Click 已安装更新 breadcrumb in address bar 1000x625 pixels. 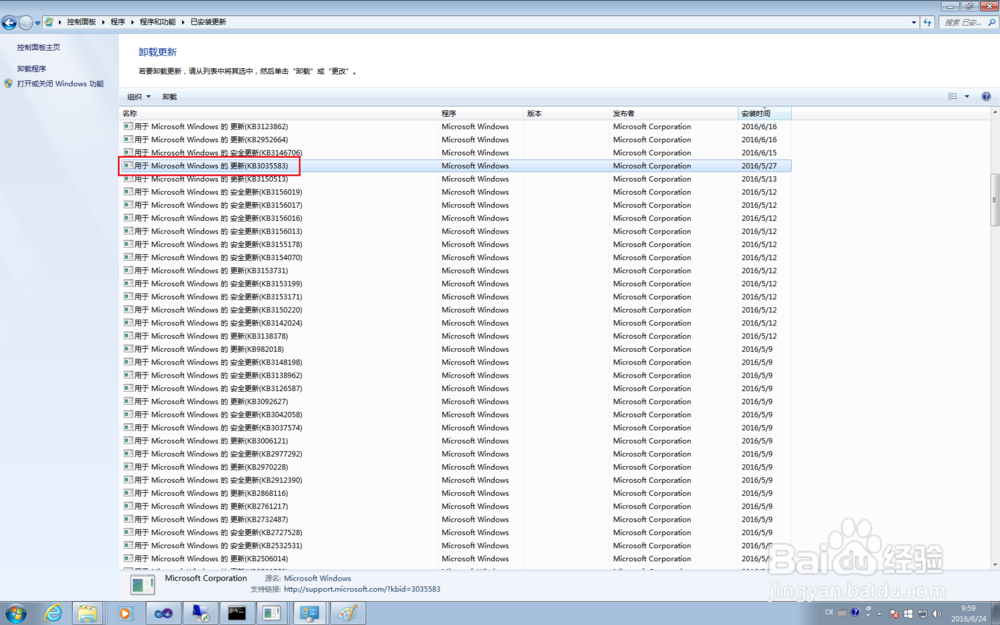tap(208, 22)
